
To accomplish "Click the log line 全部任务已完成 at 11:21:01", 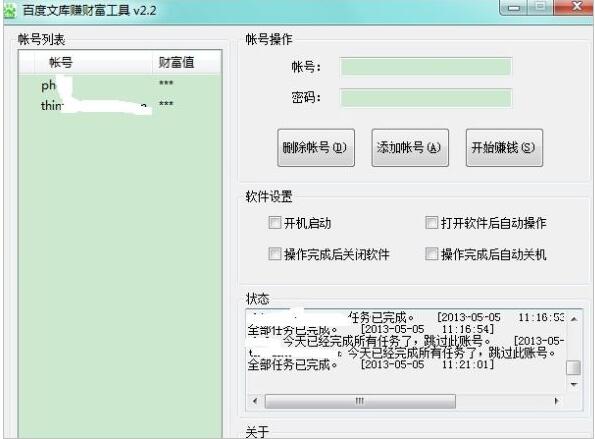I will coord(371,365).
